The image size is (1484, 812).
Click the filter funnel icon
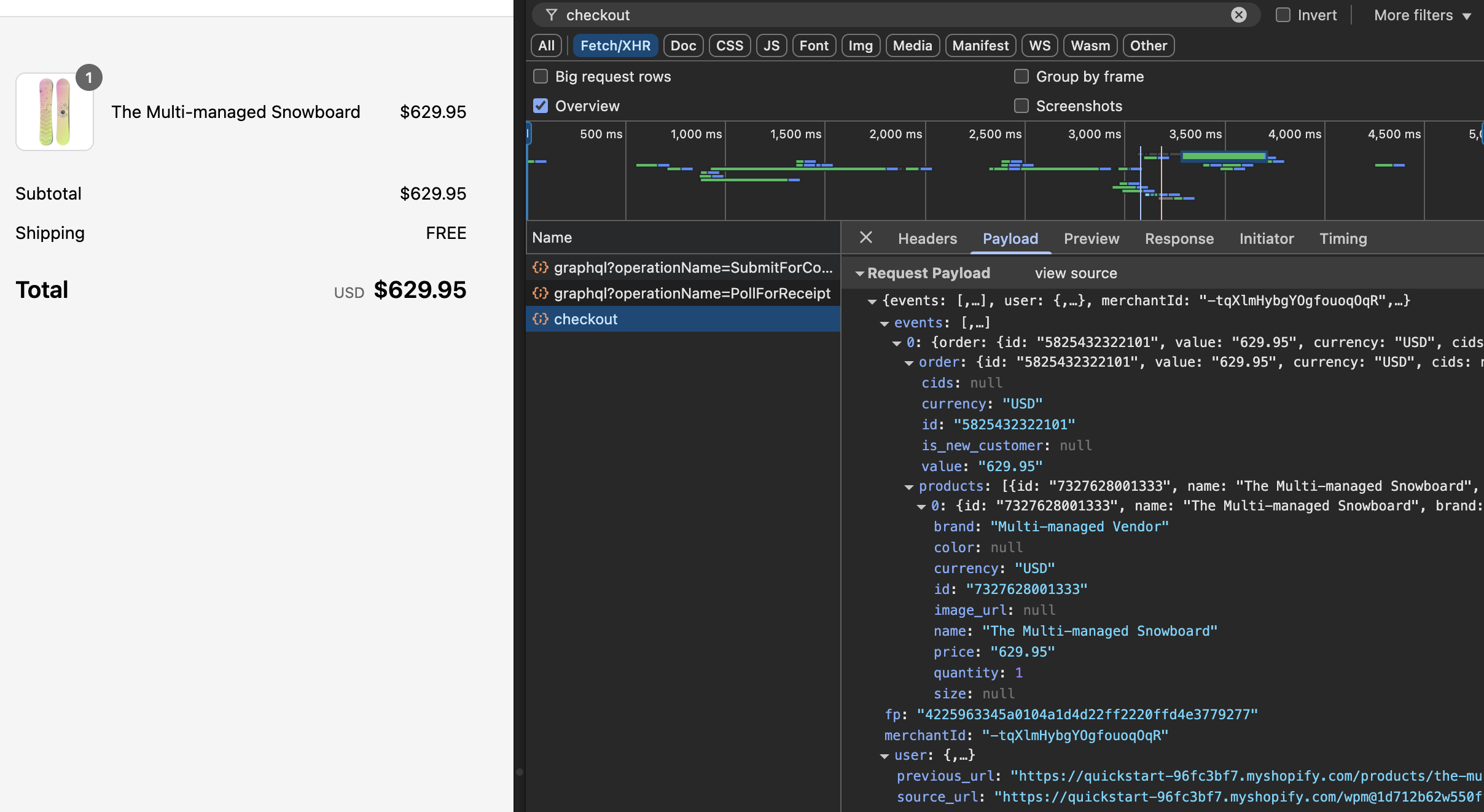click(x=551, y=15)
